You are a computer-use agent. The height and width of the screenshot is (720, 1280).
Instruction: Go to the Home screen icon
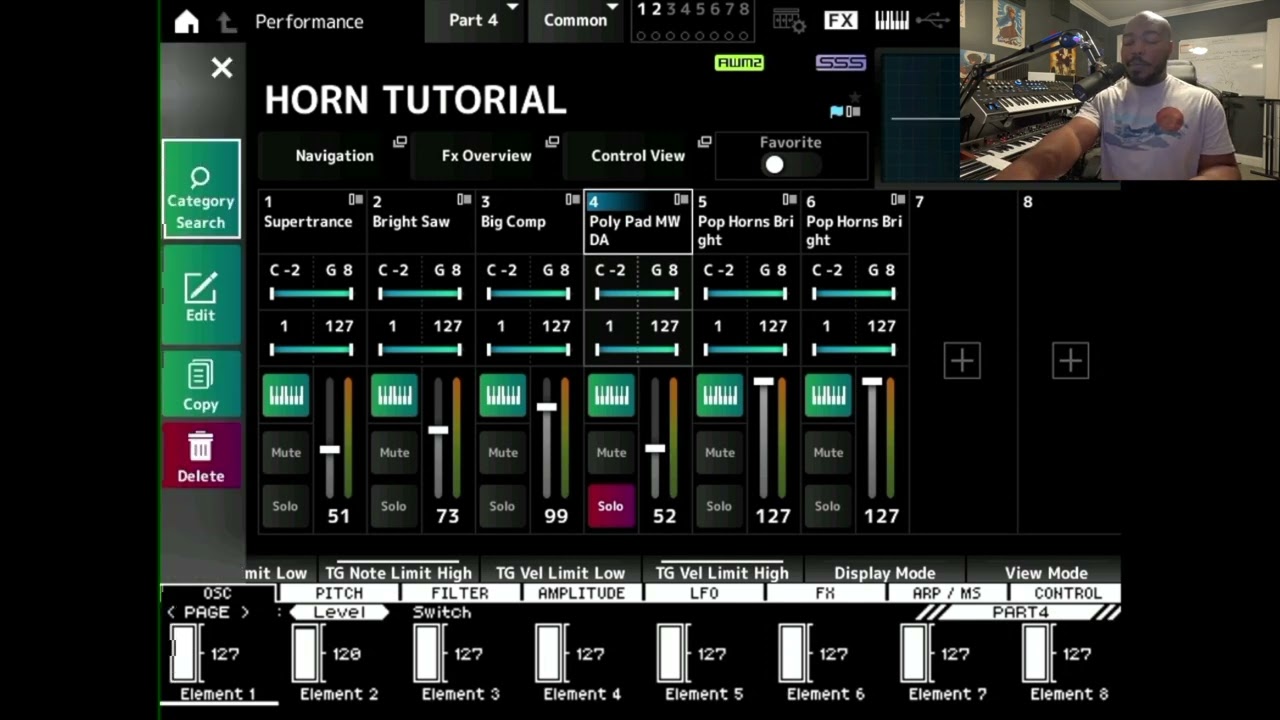click(x=187, y=21)
